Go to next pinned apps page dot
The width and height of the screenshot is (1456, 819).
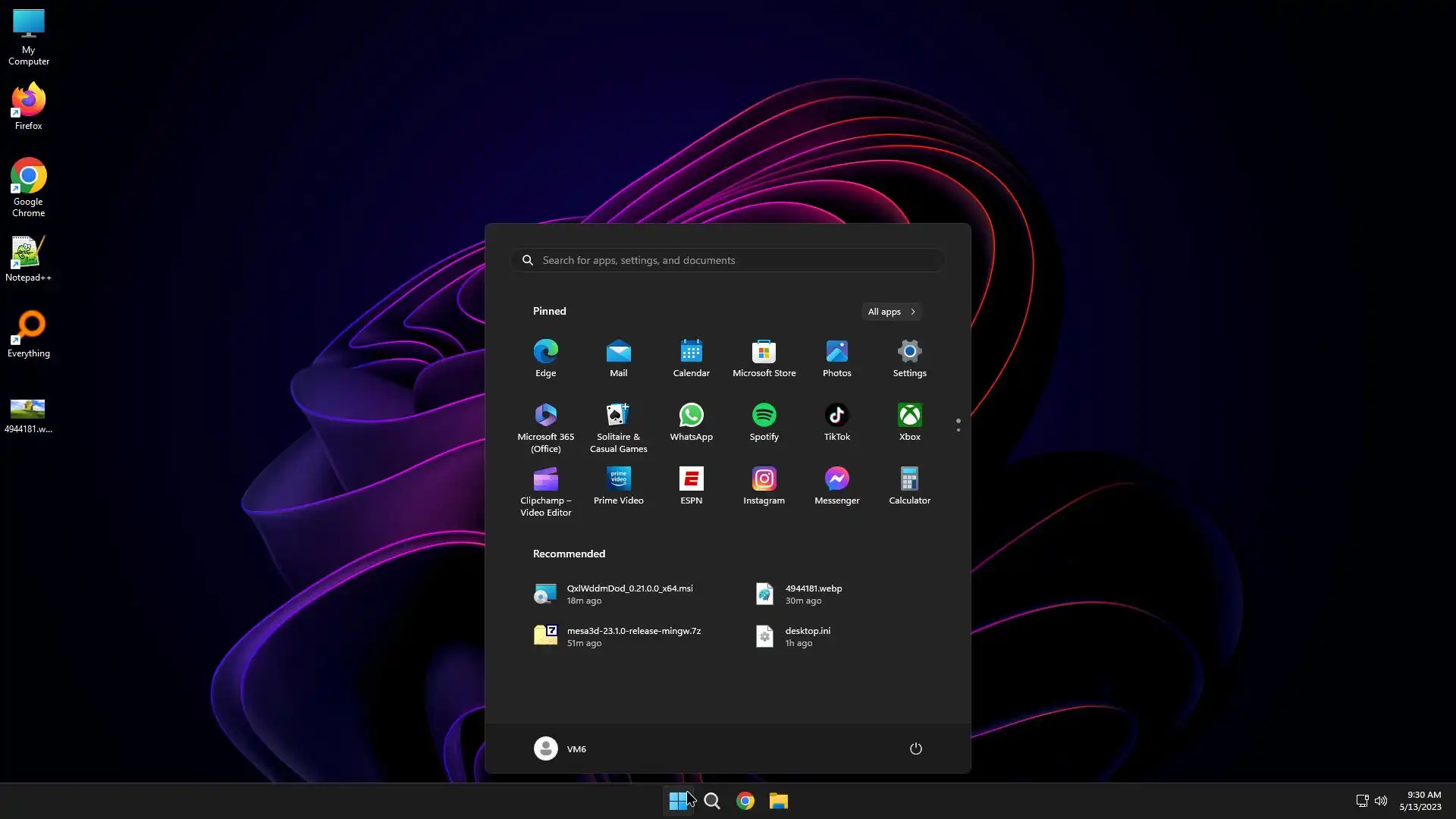coord(959,430)
